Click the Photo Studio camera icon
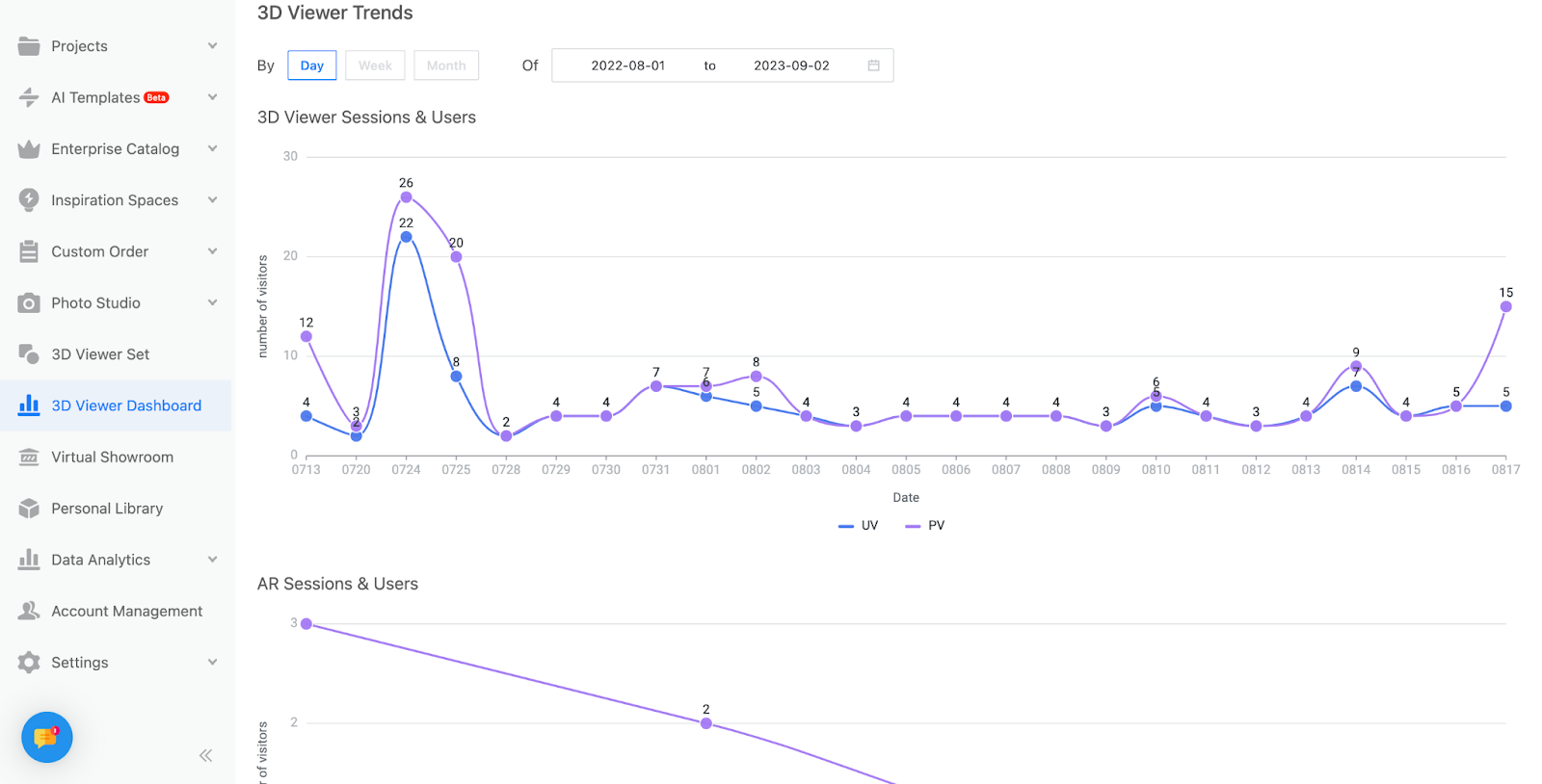The height and width of the screenshot is (784, 1542). tap(29, 303)
